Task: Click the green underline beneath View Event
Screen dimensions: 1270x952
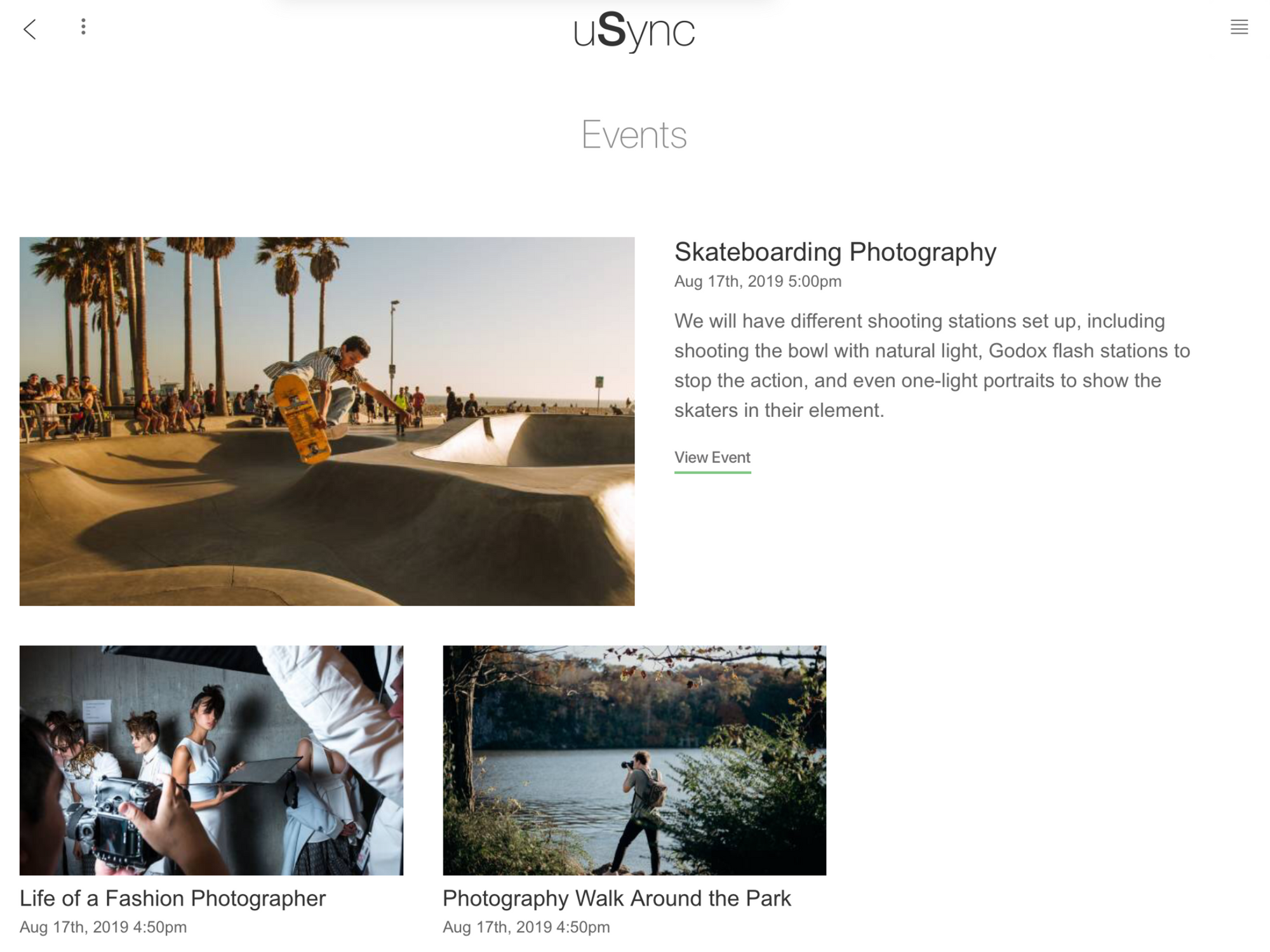Action: (x=712, y=472)
